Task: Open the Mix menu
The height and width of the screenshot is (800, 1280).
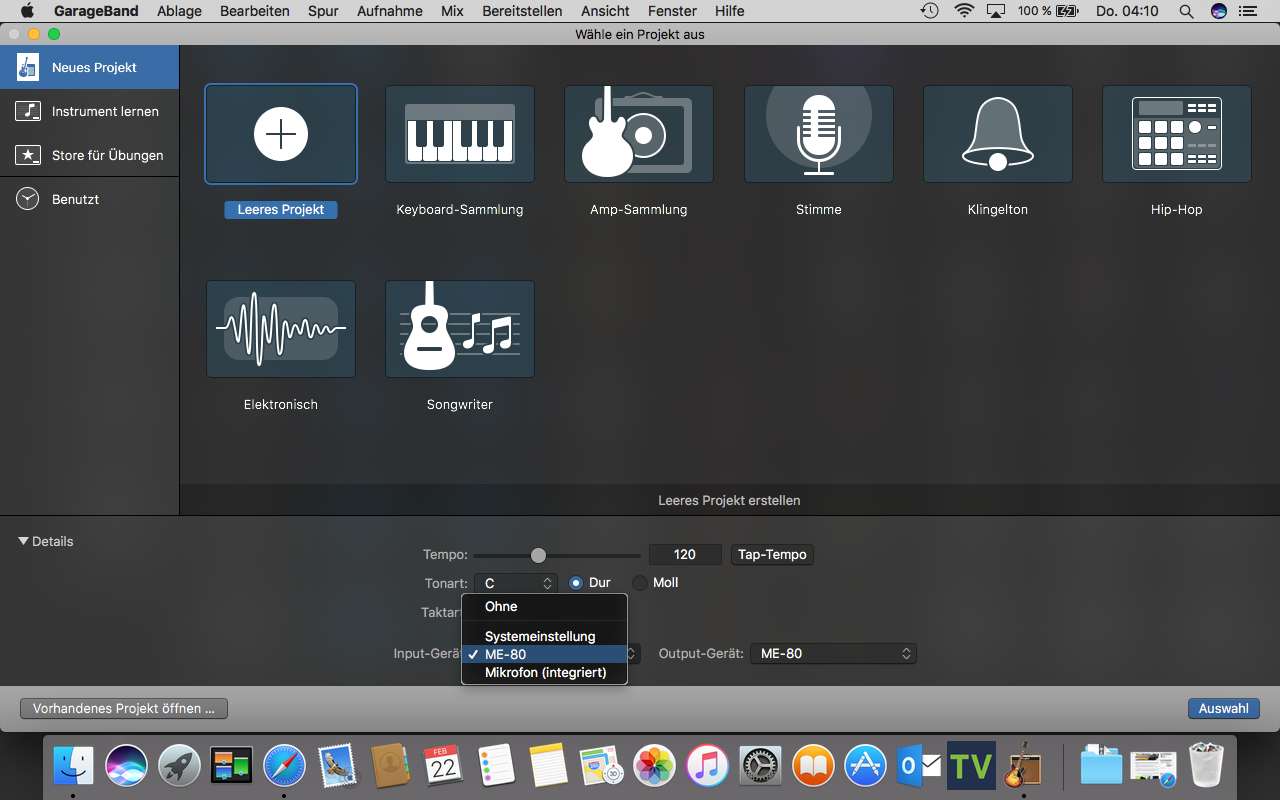Action: tap(452, 11)
